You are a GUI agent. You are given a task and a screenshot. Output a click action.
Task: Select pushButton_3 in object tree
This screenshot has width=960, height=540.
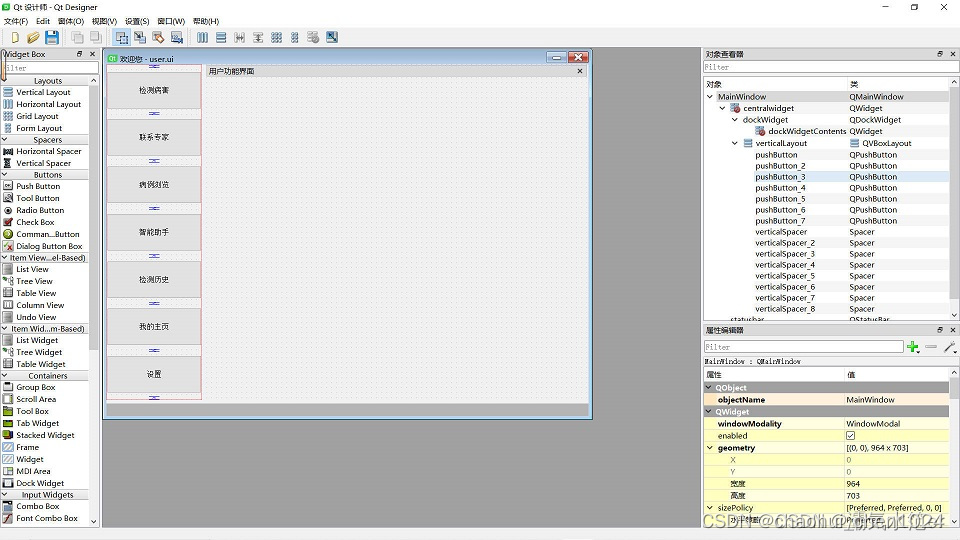[x=780, y=177]
